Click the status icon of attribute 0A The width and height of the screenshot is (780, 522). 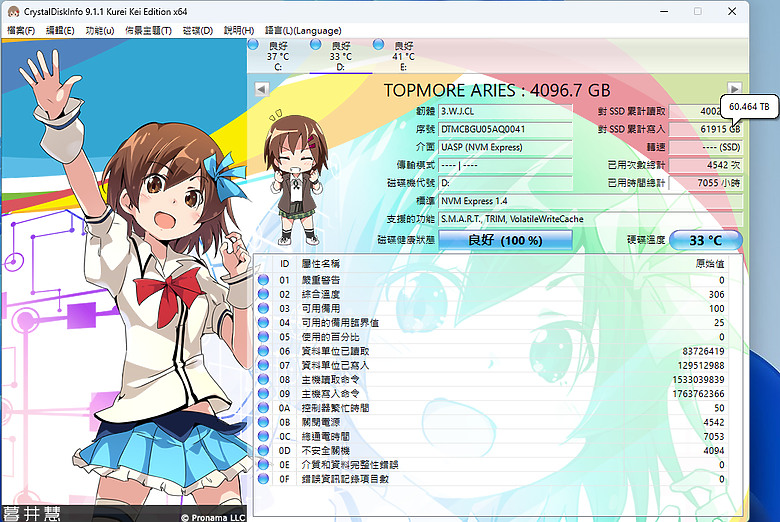[x=263, y=408]
